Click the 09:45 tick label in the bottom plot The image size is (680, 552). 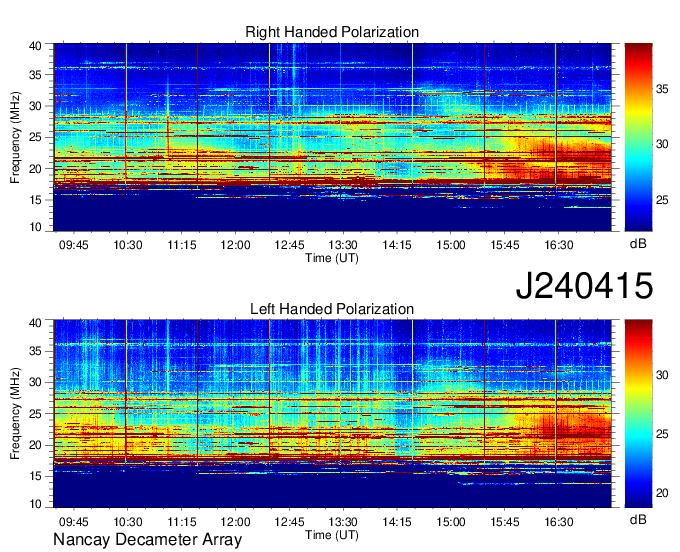(x=74, y=522)
